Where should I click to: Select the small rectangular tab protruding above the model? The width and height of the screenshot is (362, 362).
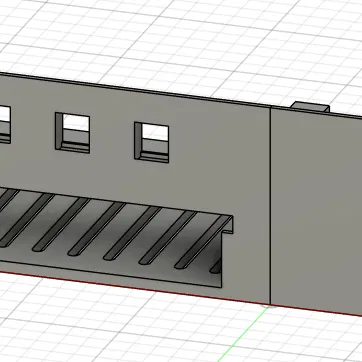[310, 107]
